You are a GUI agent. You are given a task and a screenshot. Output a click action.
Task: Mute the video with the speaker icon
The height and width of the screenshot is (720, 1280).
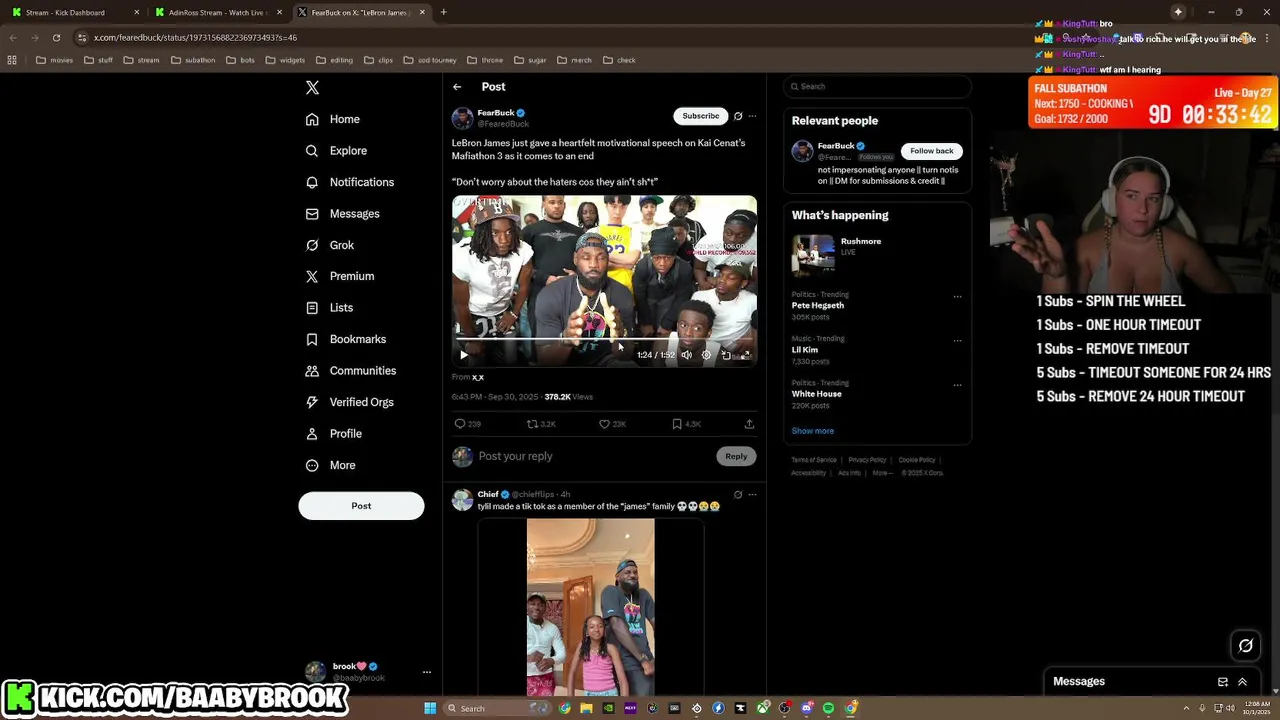pos(686,355)
